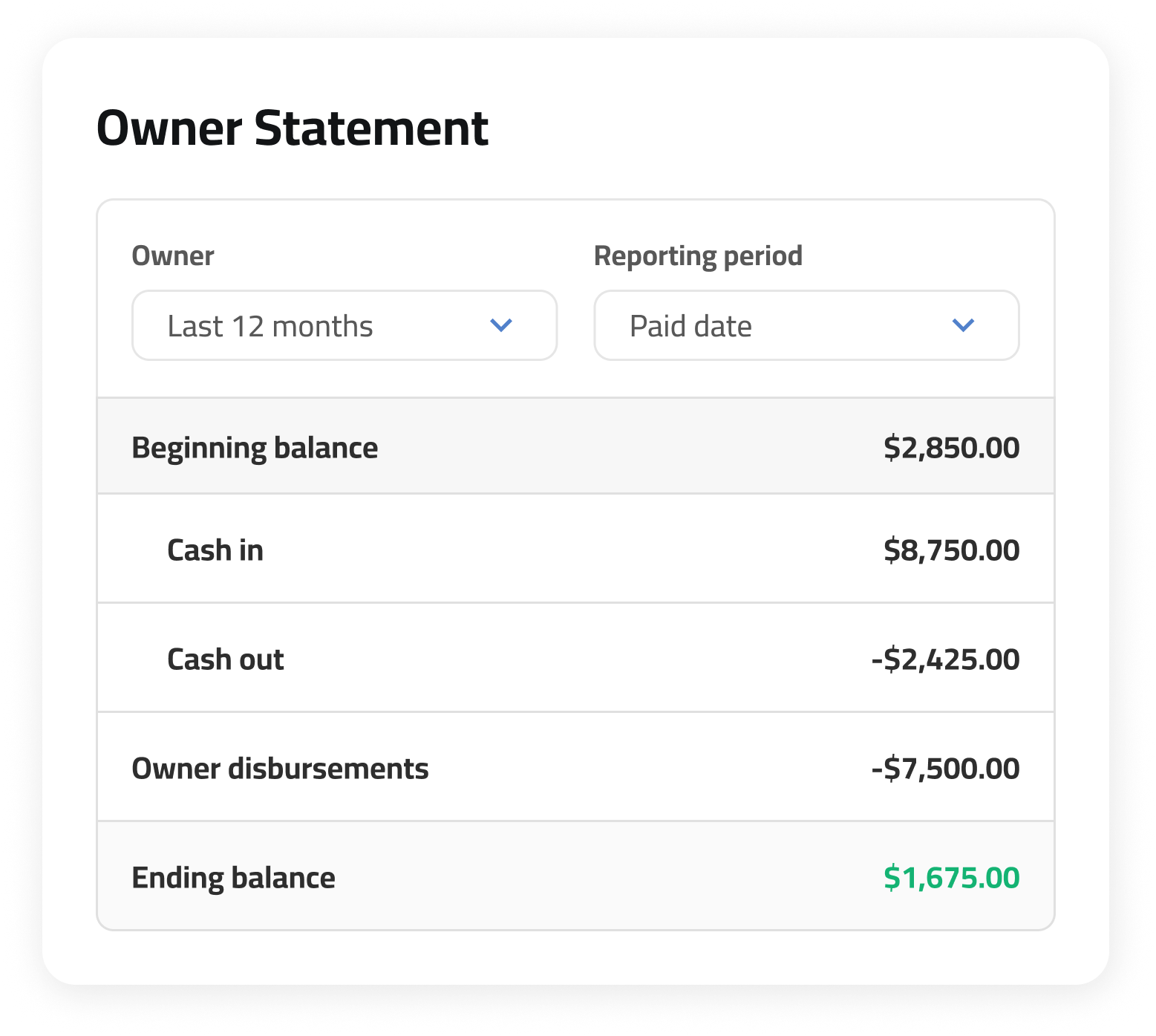Viewport: 1156px width, 1036px height.
Task: Click the green $1,675.00 ending balance
Action: 951,878
